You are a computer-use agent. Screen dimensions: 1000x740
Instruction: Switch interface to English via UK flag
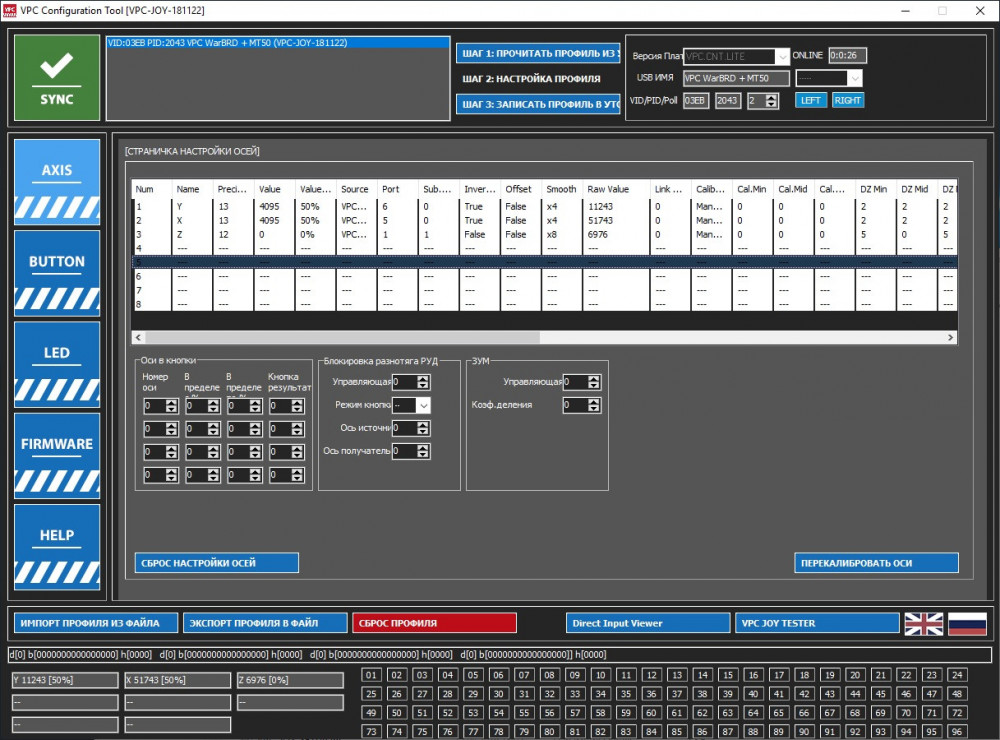[x=923, y=623]
